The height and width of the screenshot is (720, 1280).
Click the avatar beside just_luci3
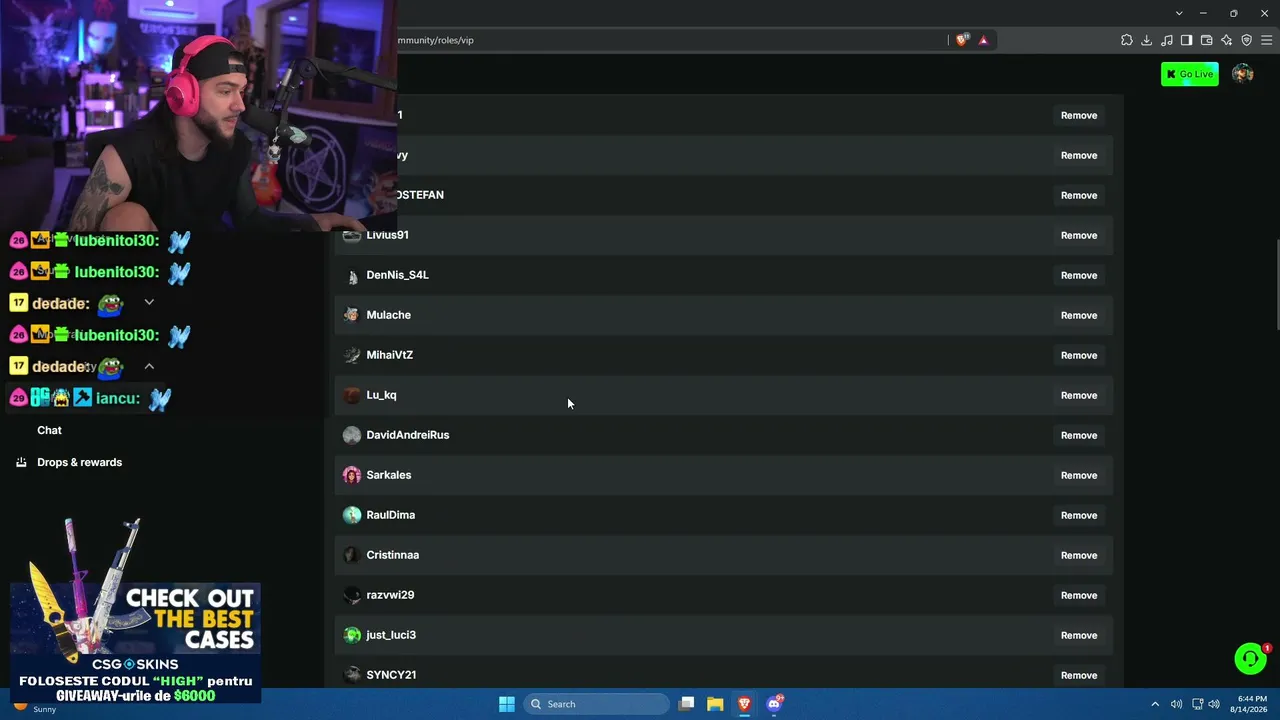[x=352, y=635]
